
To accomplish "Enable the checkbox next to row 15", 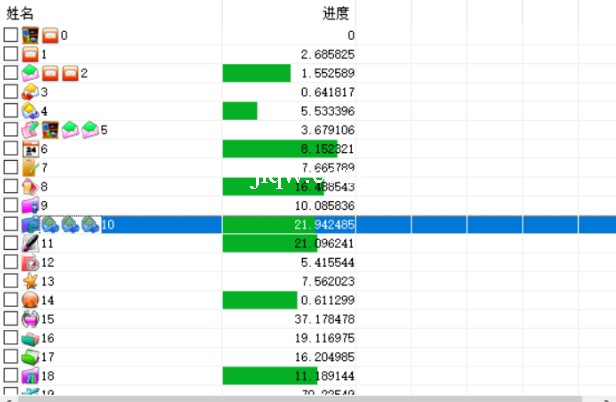I will [x=10, y=319].
